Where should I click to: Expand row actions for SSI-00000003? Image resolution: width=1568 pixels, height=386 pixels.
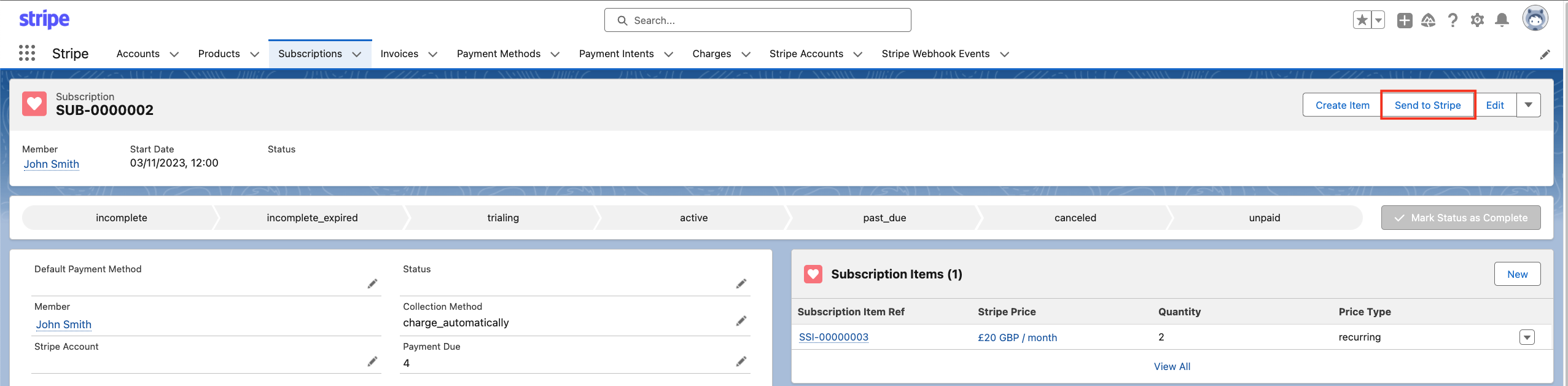(1527, 337)
